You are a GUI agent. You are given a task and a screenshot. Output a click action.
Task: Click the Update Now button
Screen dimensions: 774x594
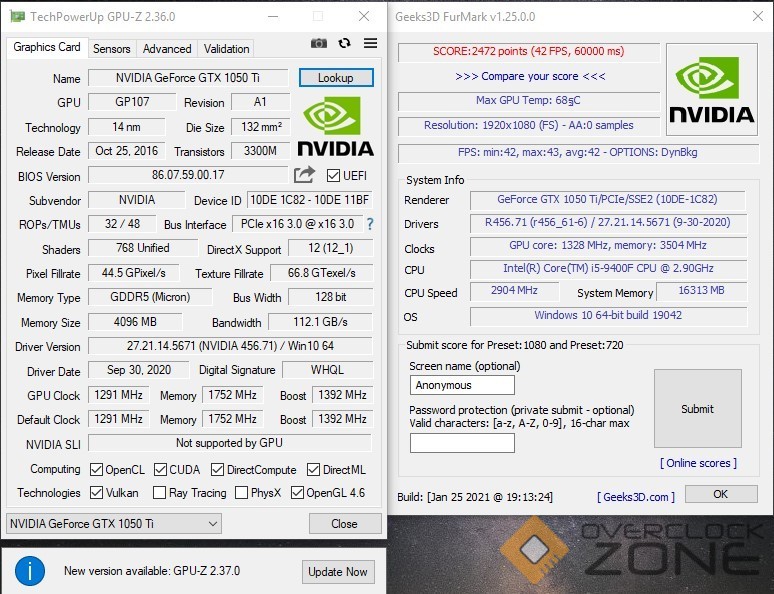coord(338,571)
